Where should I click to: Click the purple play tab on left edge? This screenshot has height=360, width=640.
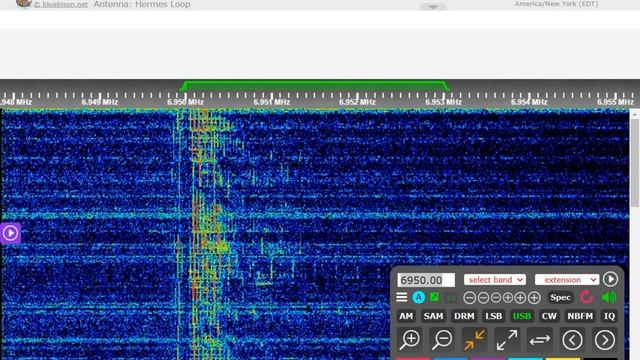coord(10,233)
